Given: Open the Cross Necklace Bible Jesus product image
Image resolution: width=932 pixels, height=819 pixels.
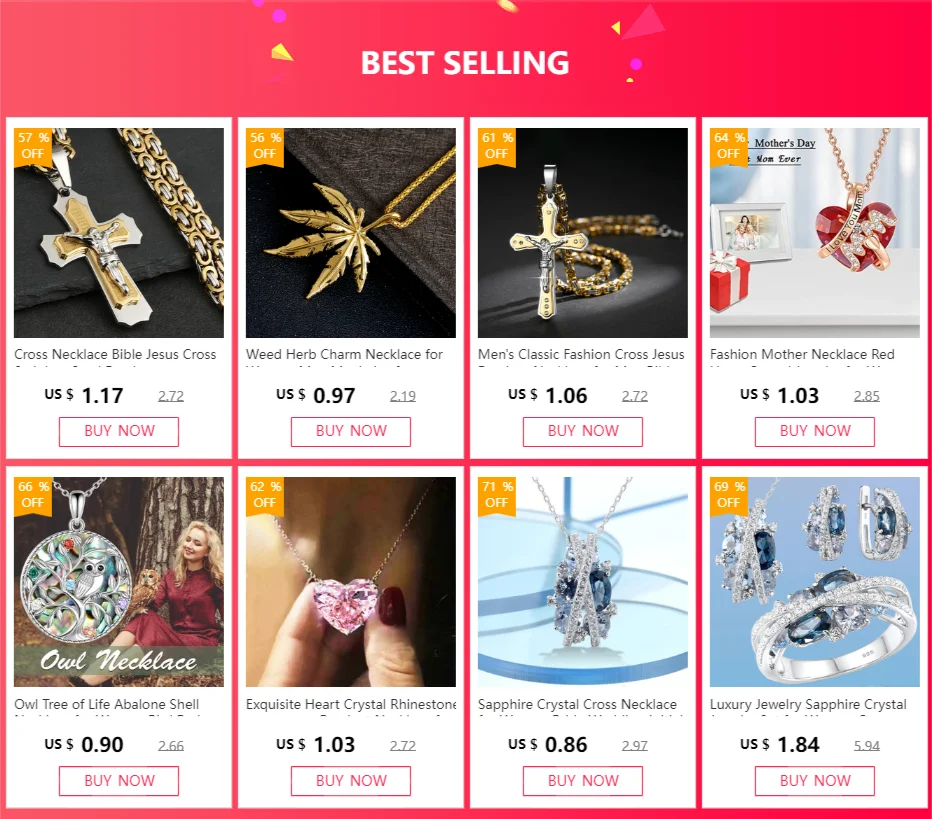Looking at the screenshot, I should 119,233.
